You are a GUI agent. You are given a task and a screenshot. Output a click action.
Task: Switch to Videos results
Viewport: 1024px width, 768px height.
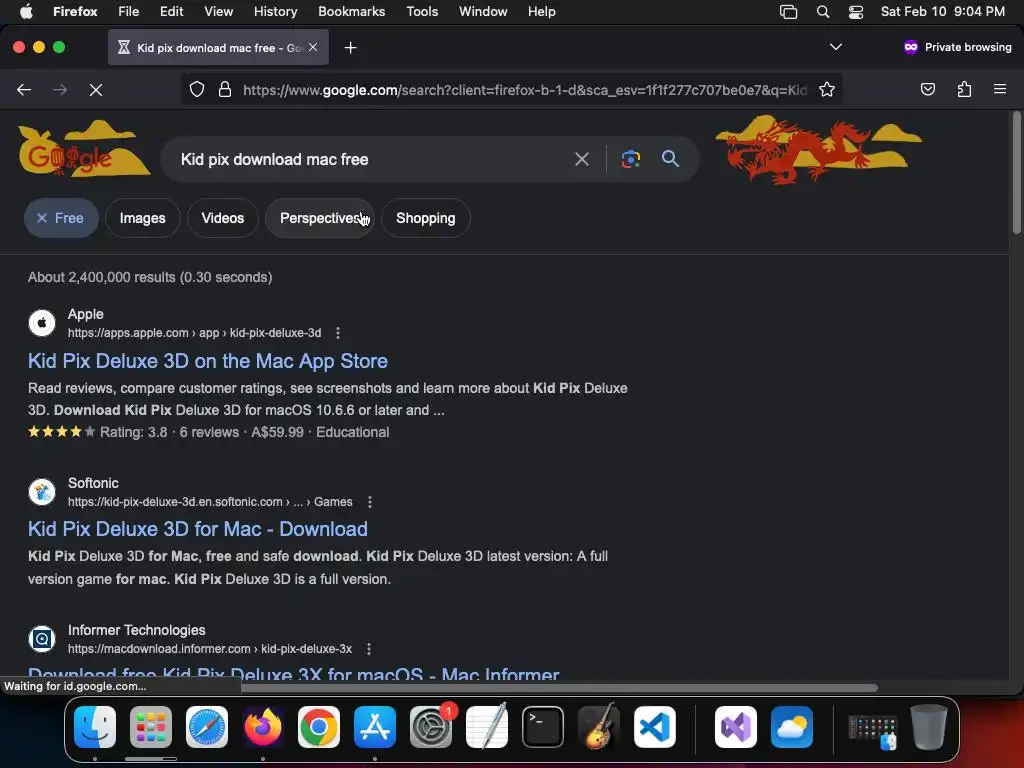click(x=223, y=218)
